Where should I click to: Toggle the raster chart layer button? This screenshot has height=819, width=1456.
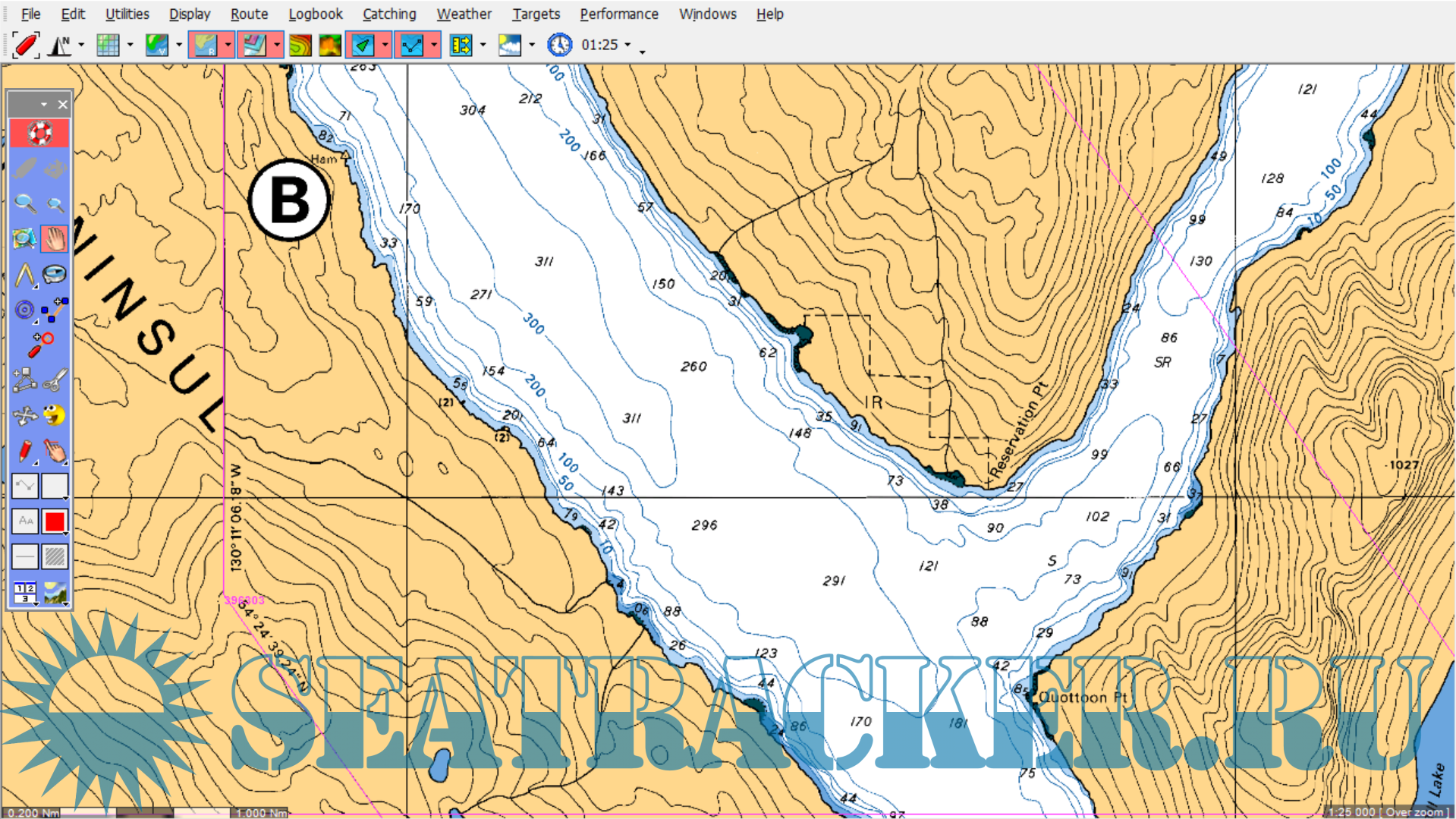click(x=205, y=46)
